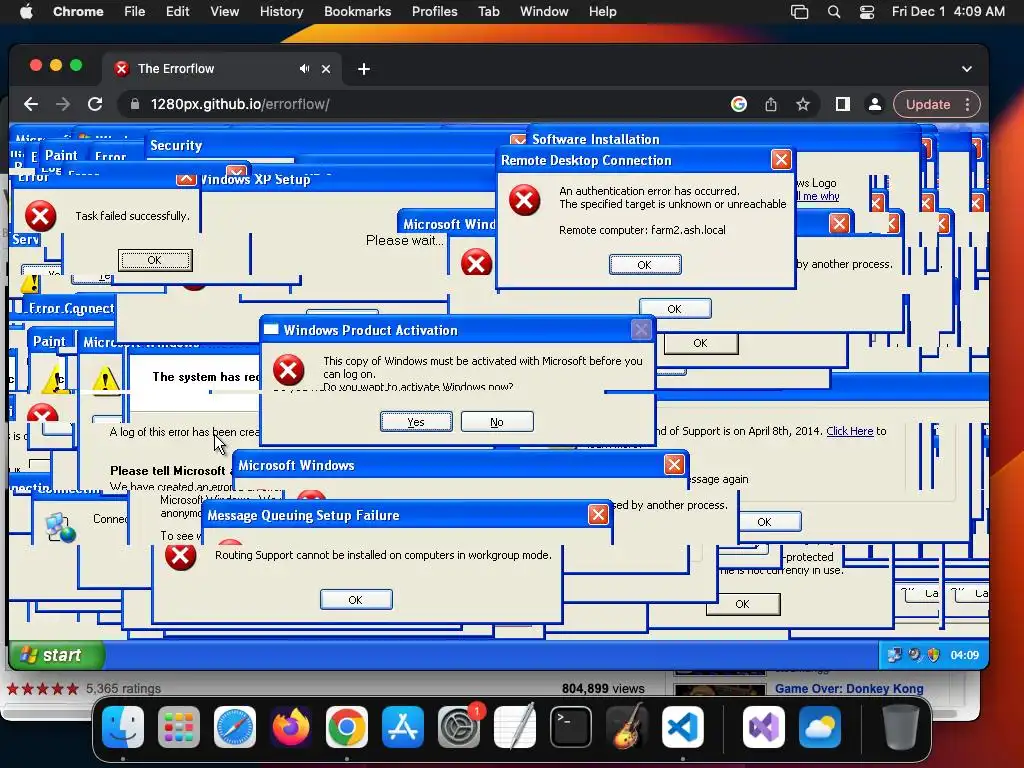Click the network tray icon in XP taskbar
Viewport: 1024px width, 768px height.
point(894,655)
